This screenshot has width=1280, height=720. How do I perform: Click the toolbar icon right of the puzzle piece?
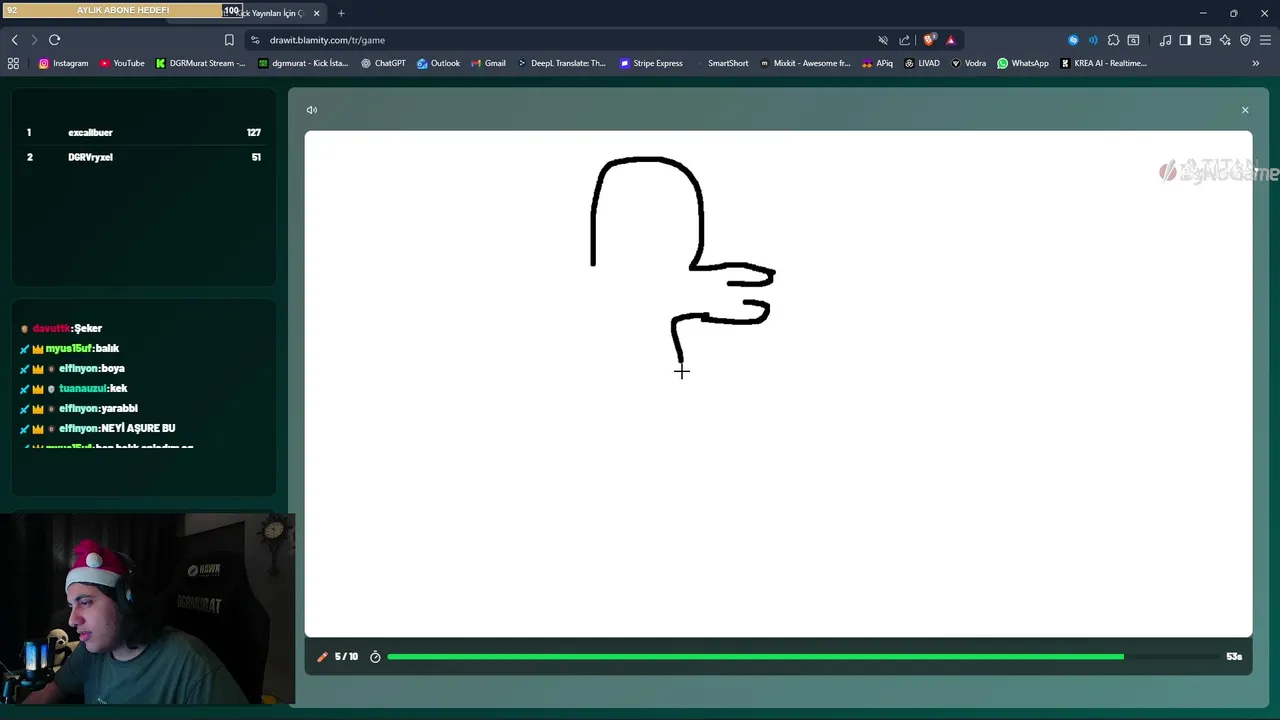point(1133,40)
